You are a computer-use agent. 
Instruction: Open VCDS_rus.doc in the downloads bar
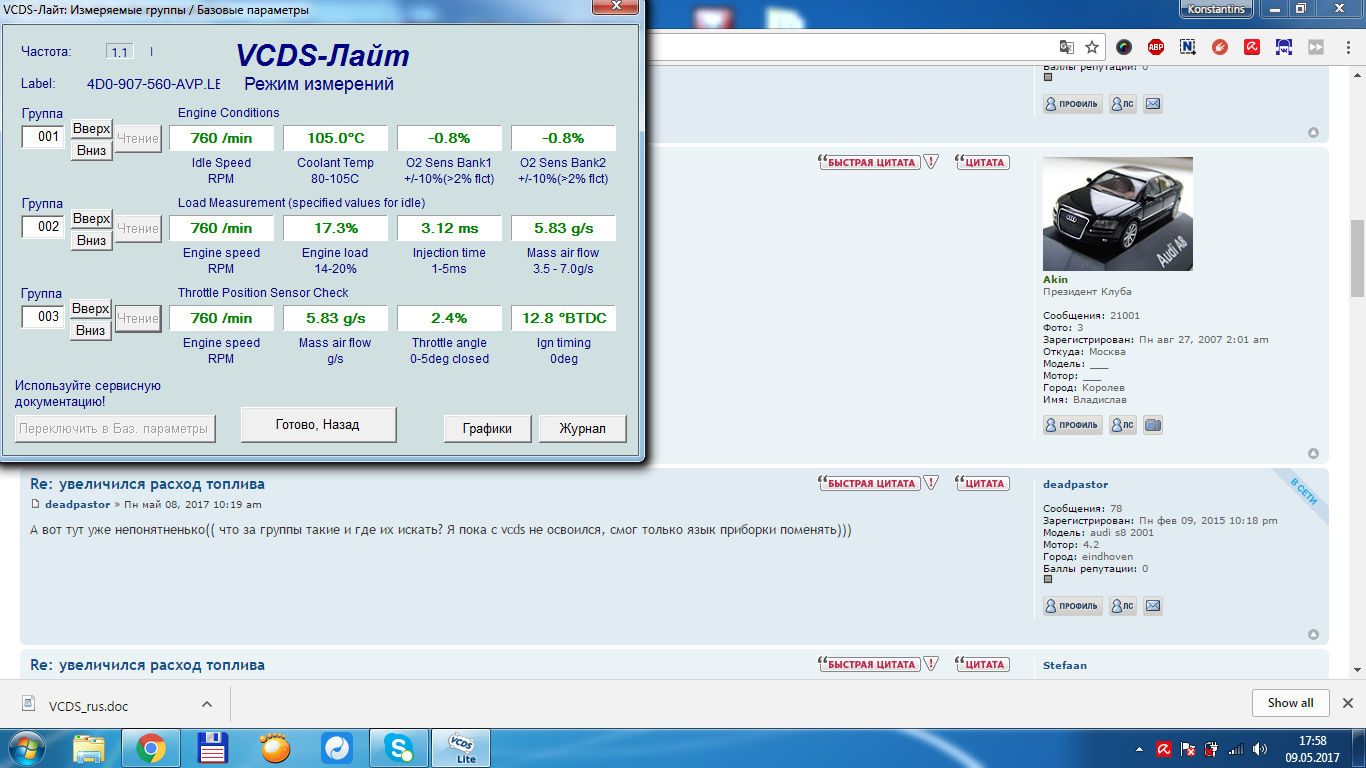coord(88,706)
